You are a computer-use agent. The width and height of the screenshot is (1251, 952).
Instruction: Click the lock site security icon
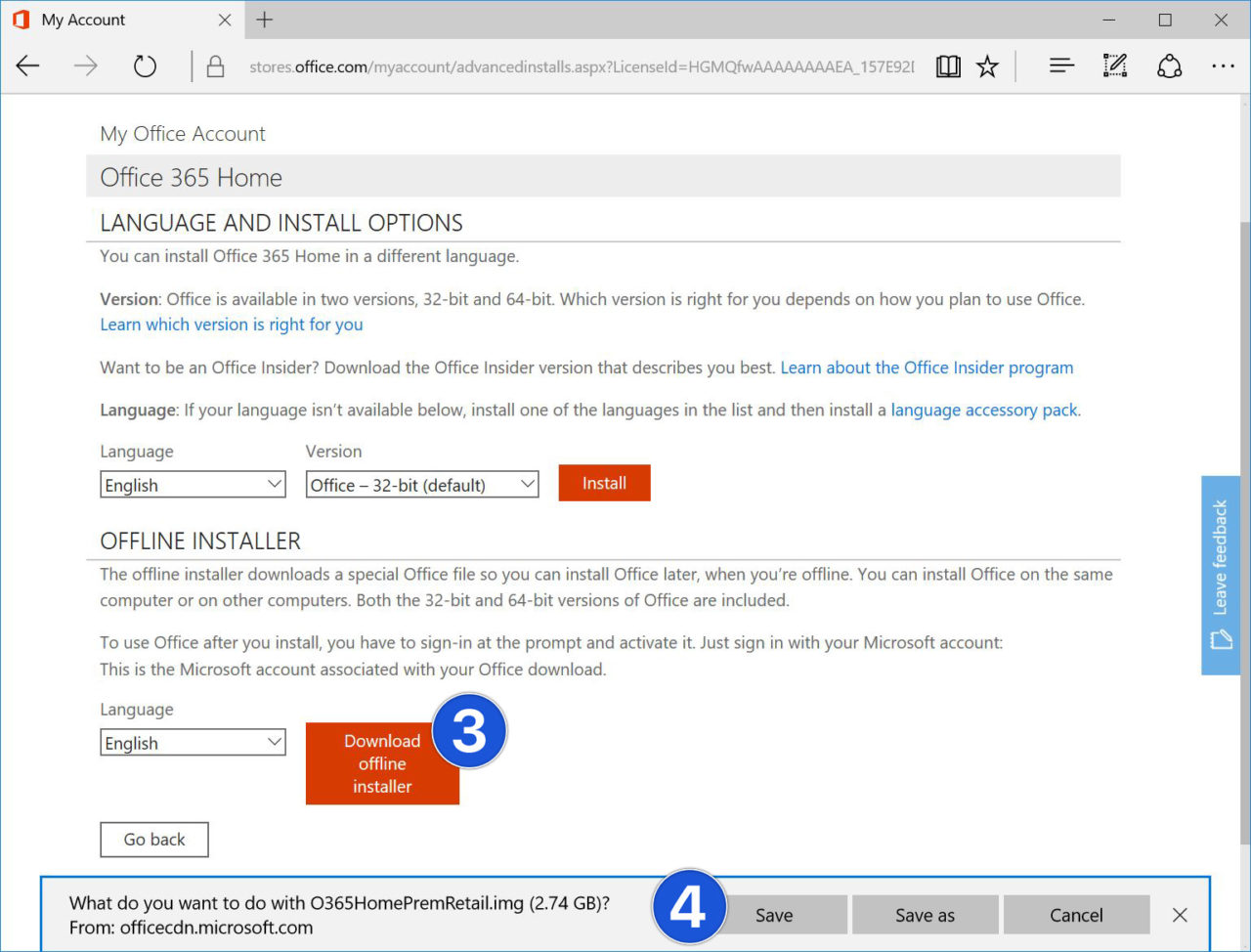pos(215,65)
